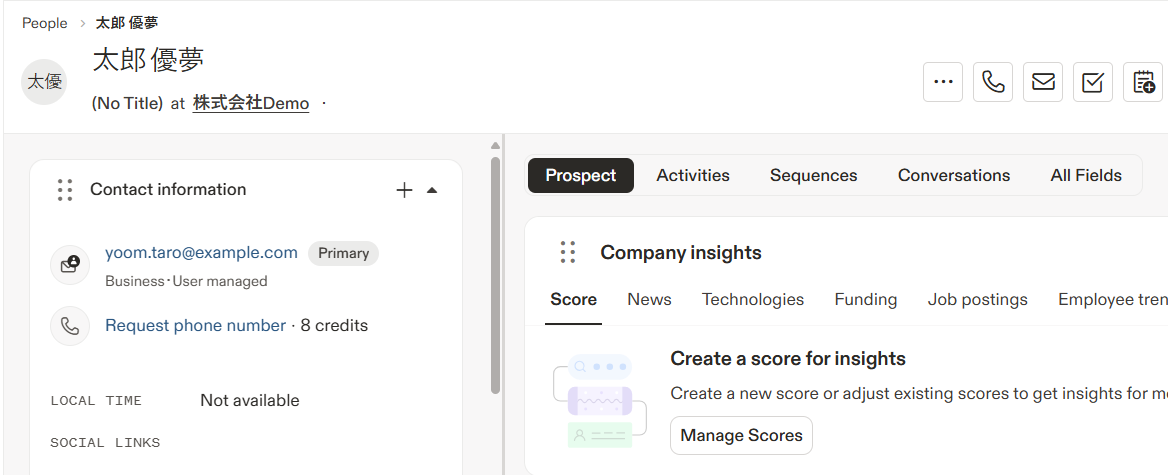Click the Request phone number link

point(195,325)
